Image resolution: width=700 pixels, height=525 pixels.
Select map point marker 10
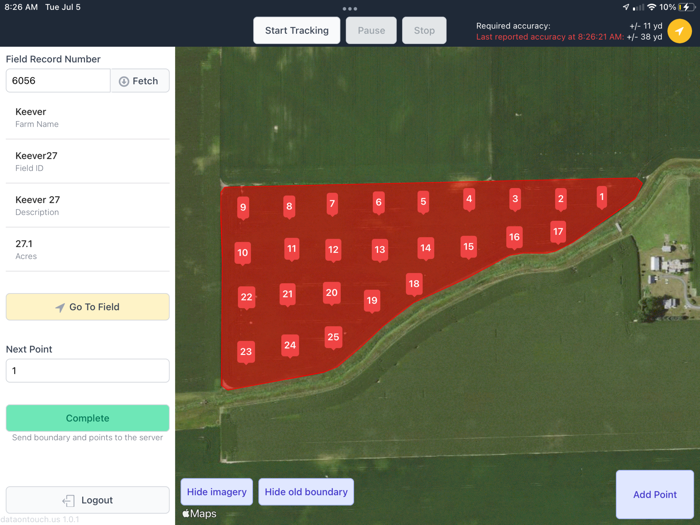click(x=242, y=254)
